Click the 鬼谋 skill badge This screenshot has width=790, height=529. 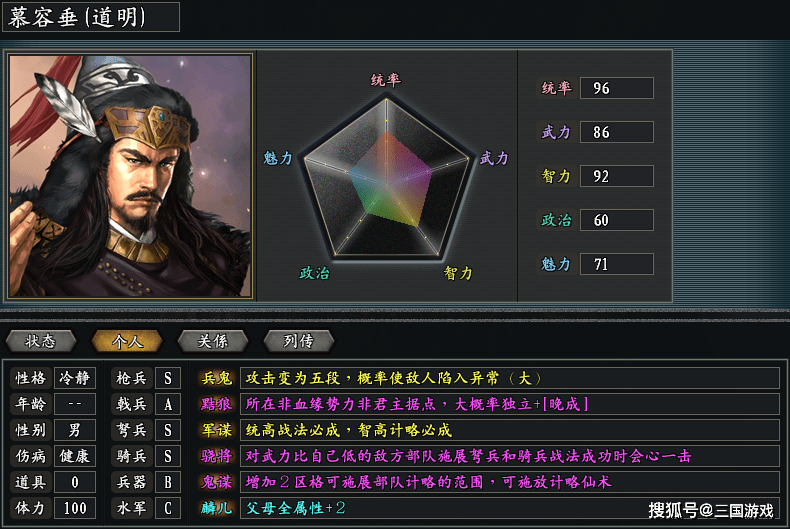tap(216, 482)
